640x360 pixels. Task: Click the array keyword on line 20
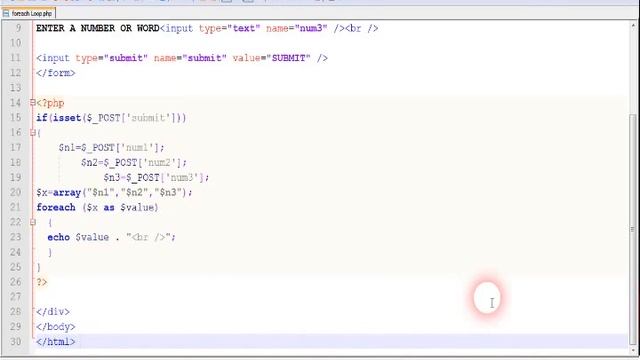coord(67,192)
